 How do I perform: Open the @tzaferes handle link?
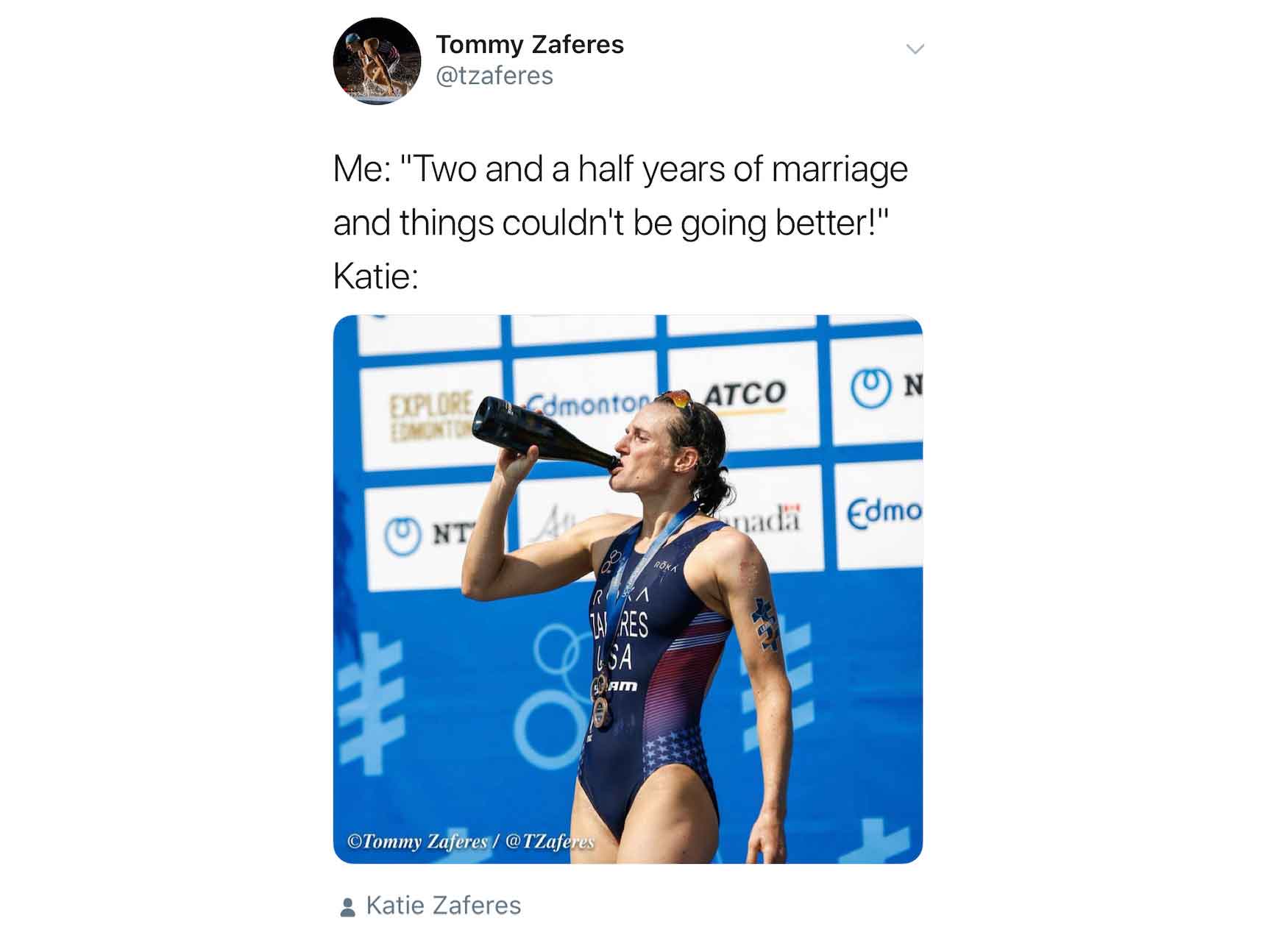point(494,76)
